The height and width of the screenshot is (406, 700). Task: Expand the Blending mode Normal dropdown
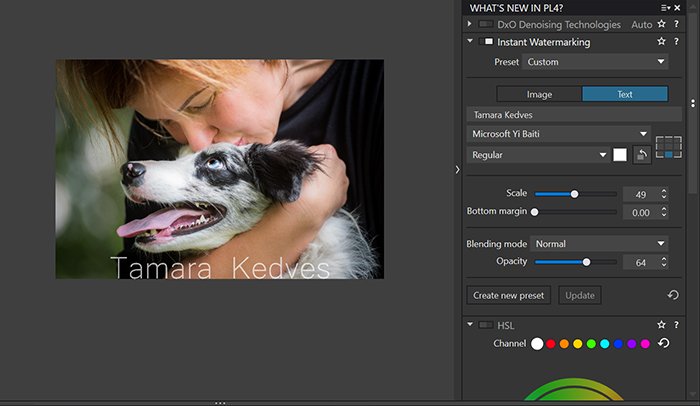click(x=599, y=243)
